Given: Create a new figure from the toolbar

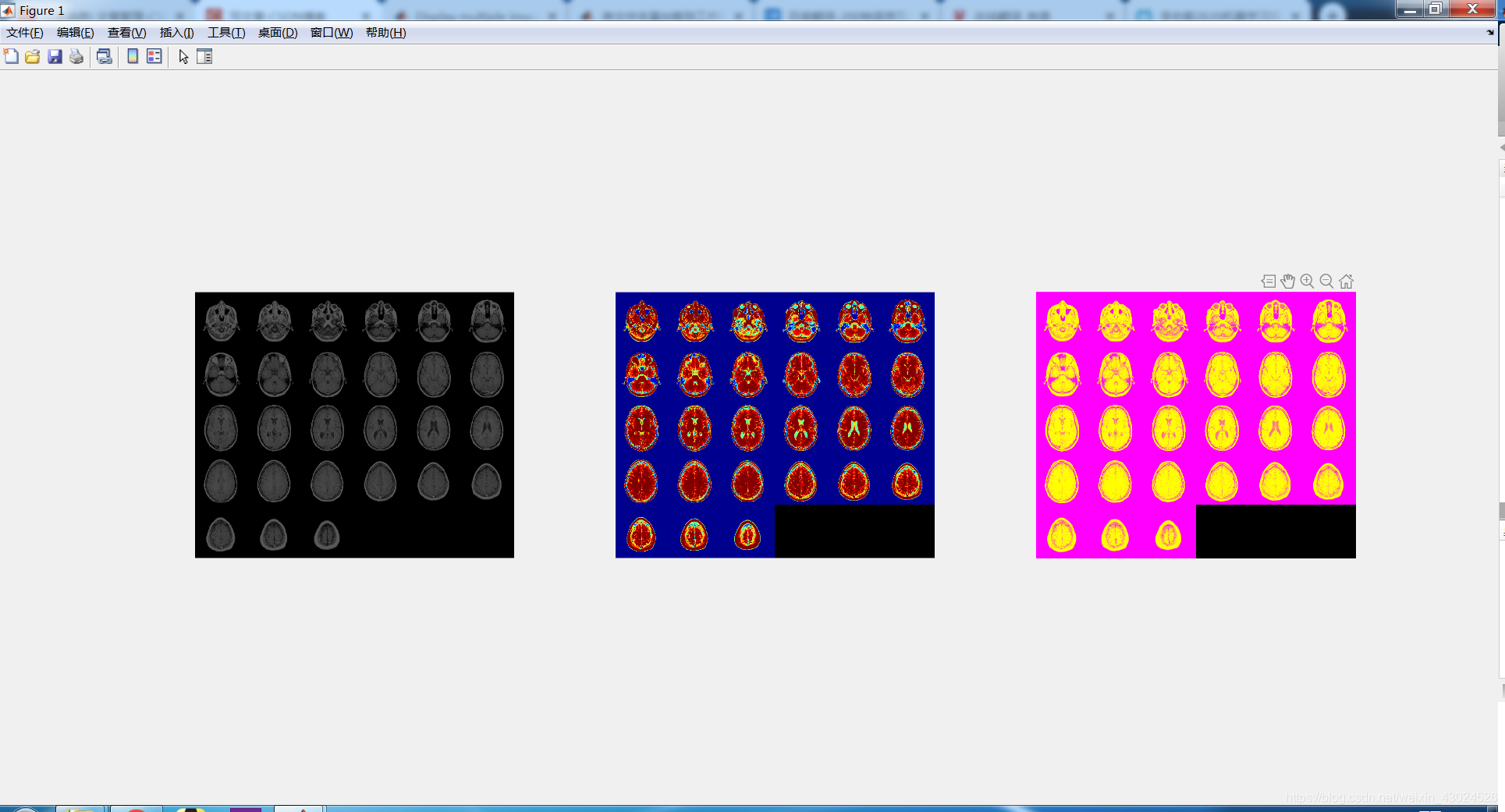Looking at the screenshot, I should click(11, 56).
